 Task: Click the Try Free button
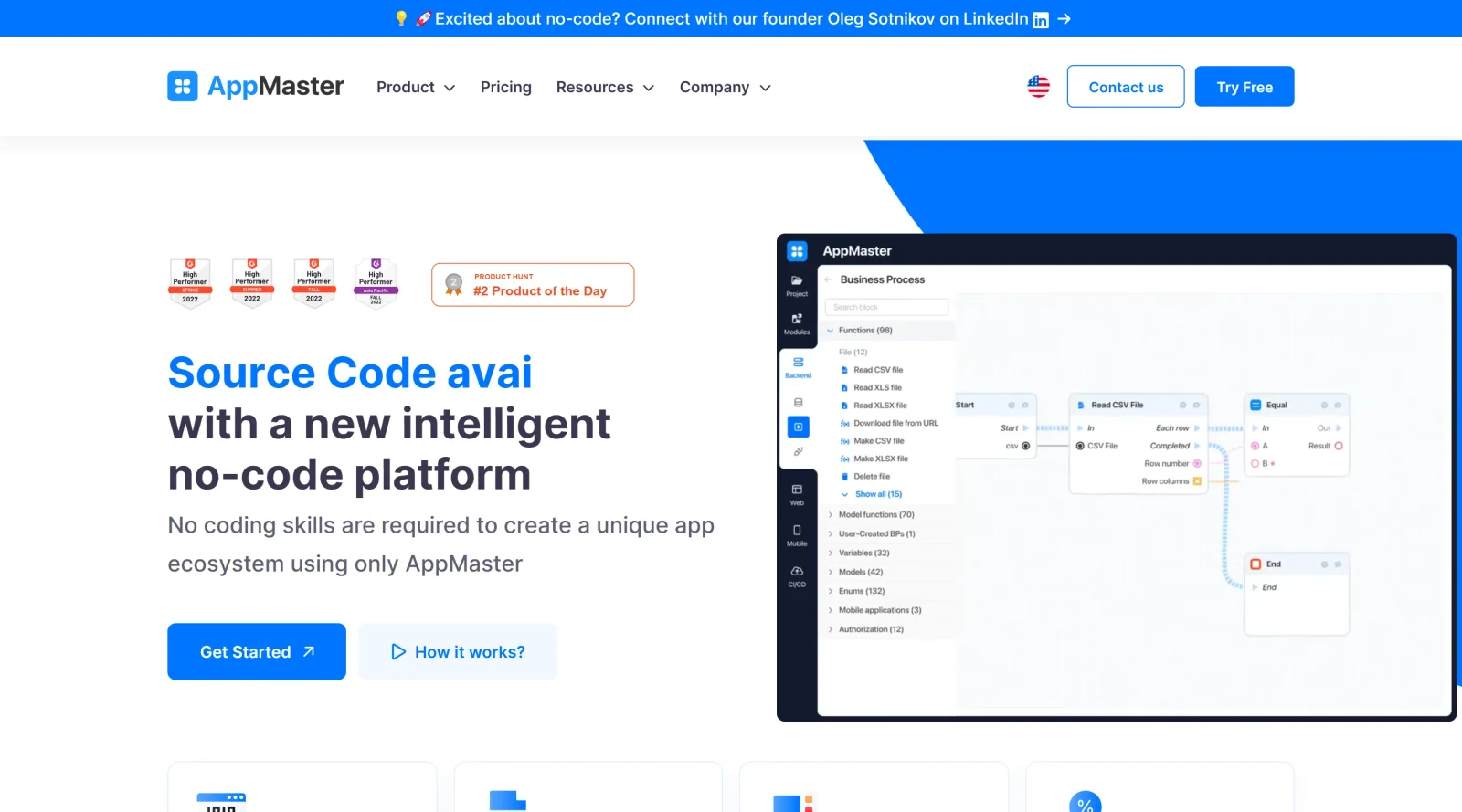click(x=1245, y=87)
